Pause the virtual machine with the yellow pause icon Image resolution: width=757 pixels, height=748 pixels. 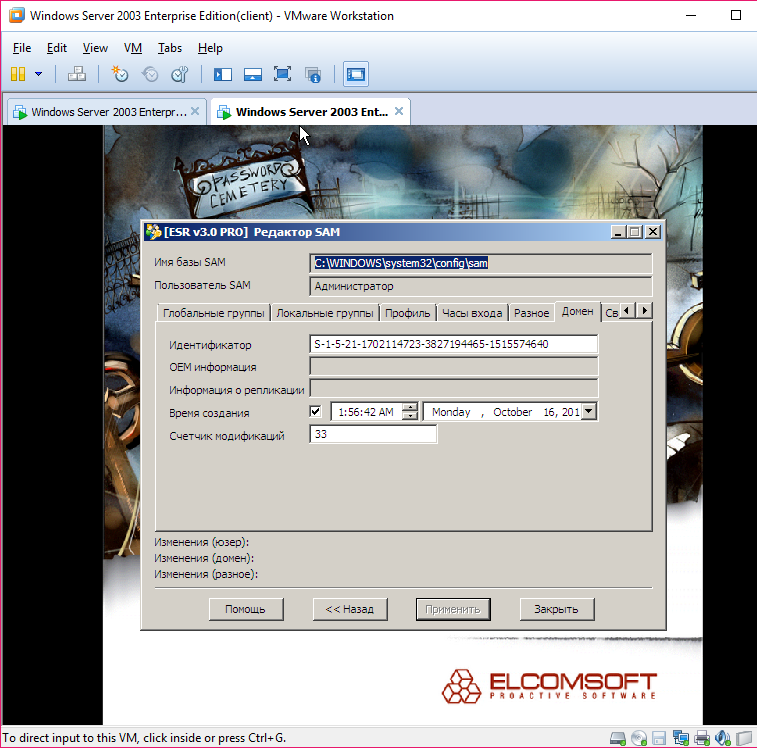coord(18,74)
